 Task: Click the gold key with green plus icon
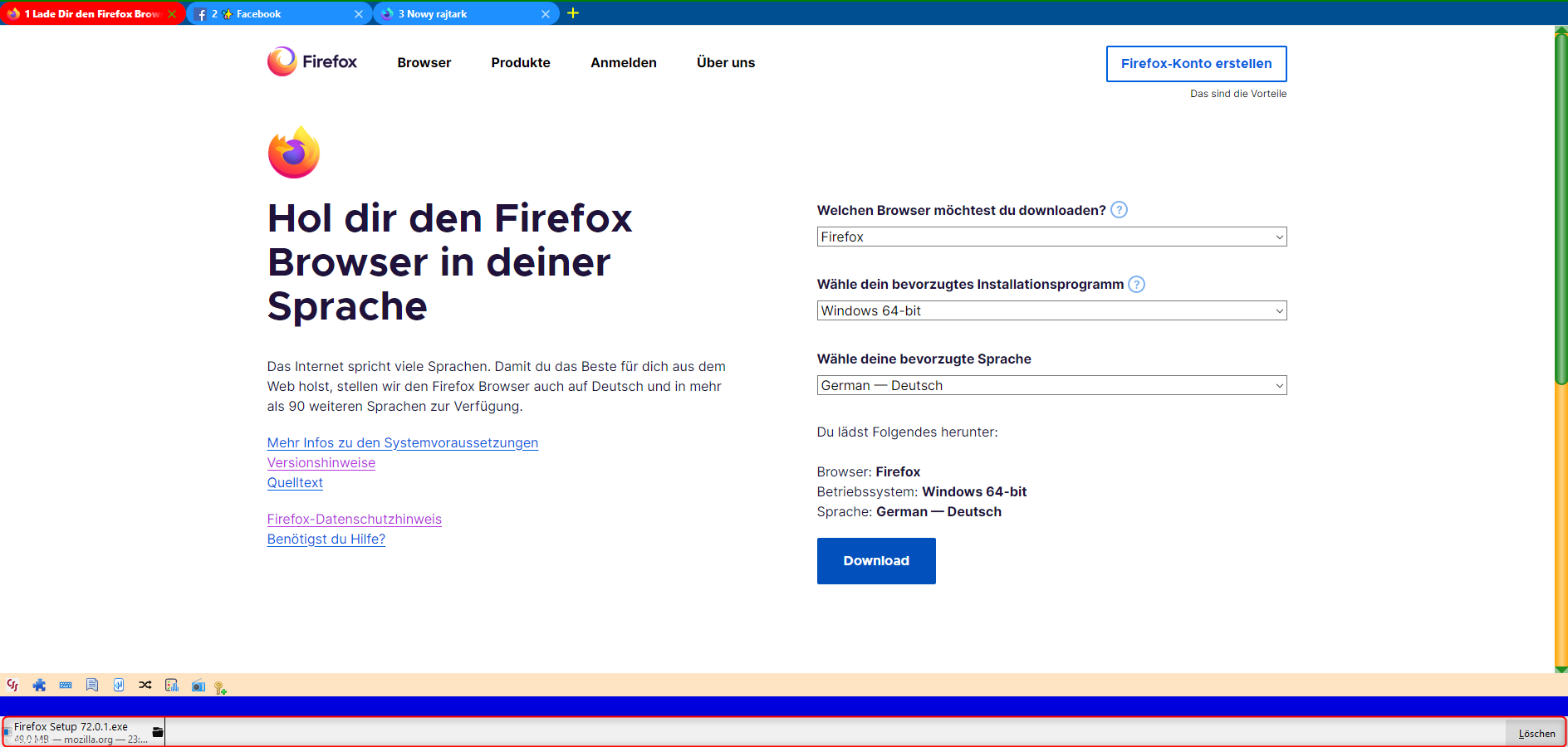[220, 687]
